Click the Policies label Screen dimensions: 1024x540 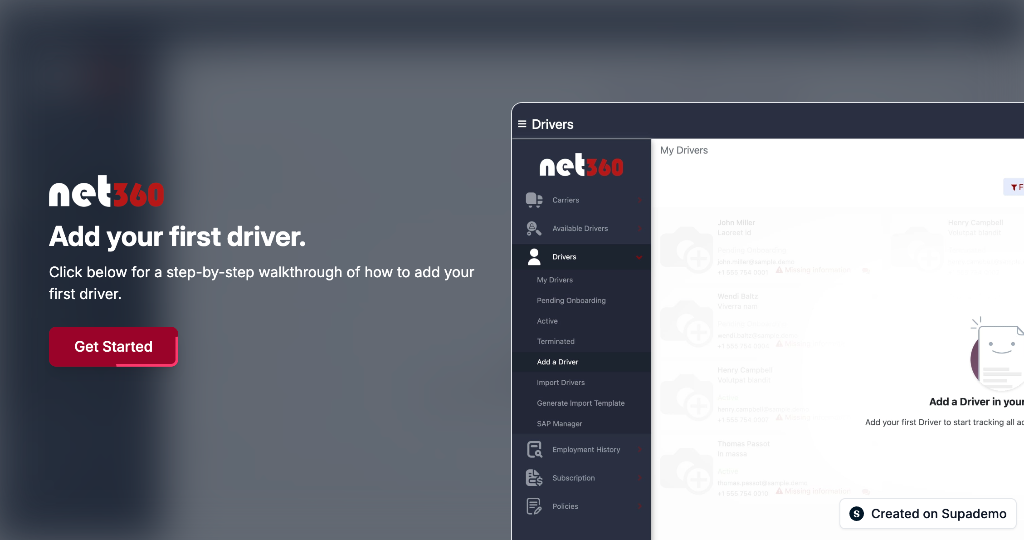(565, 507)
